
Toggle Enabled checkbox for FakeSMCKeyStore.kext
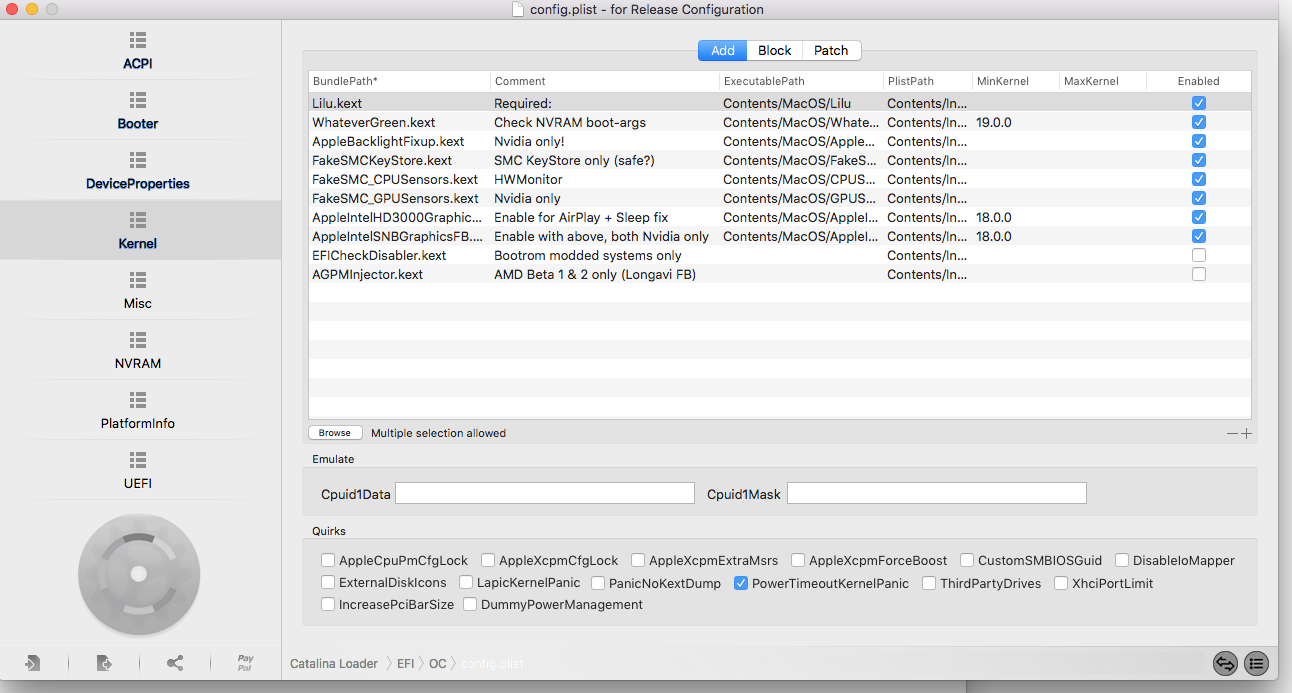(1199, 160)
